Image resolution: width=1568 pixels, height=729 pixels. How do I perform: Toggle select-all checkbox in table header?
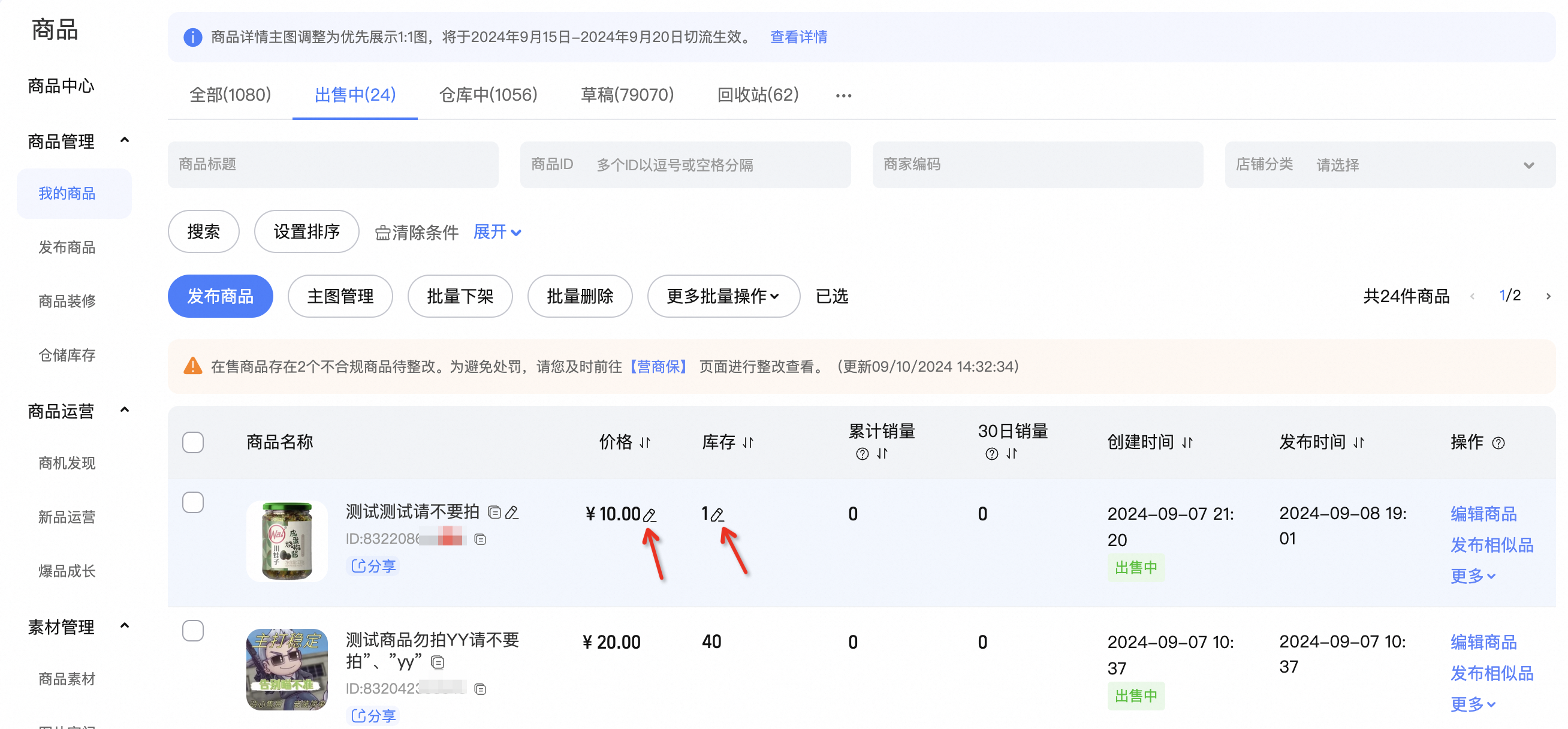193,442
